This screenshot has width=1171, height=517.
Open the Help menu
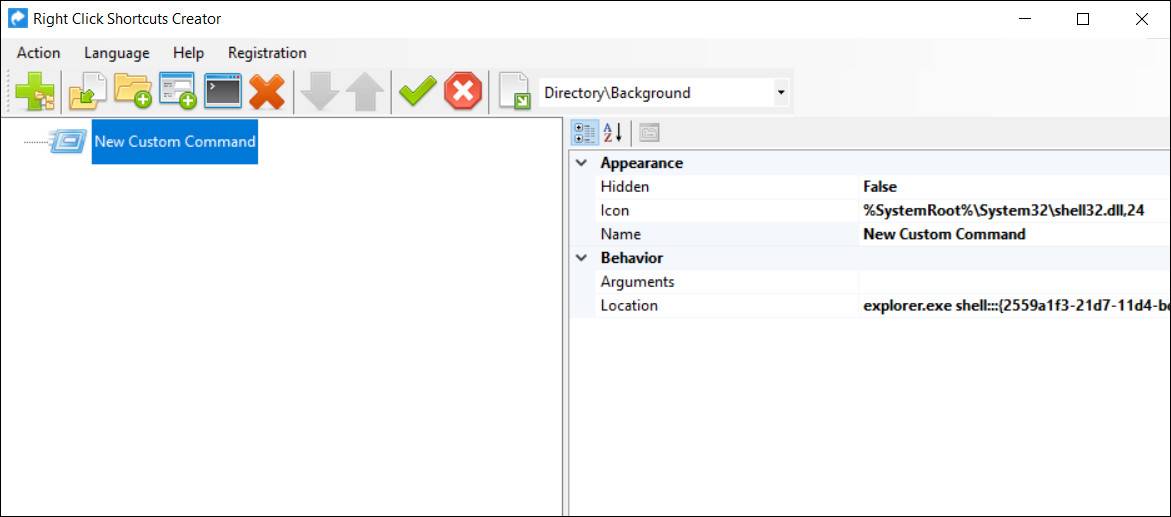pos(188,52)
